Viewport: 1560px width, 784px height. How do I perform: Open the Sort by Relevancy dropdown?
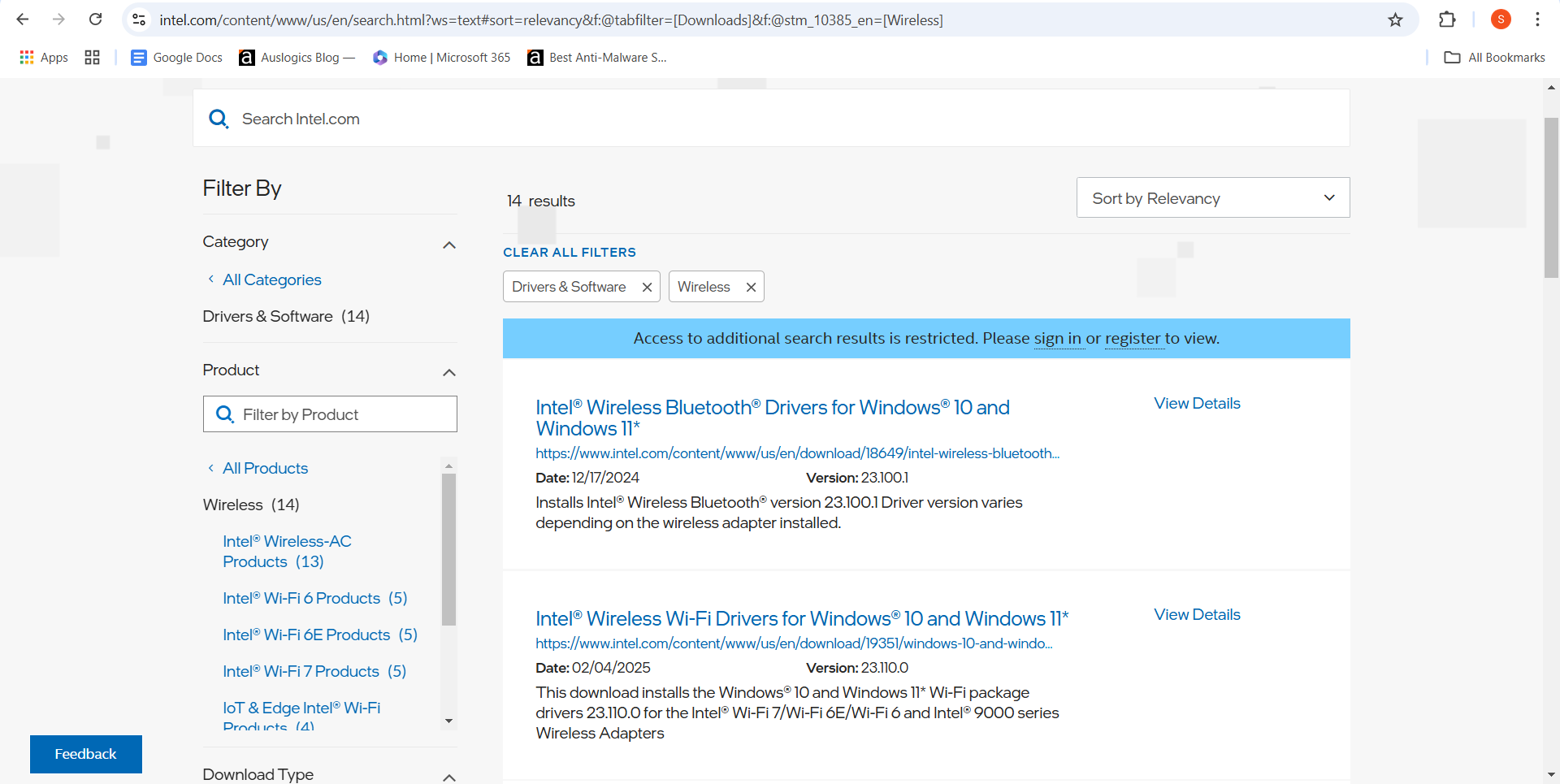[1213, 197]
